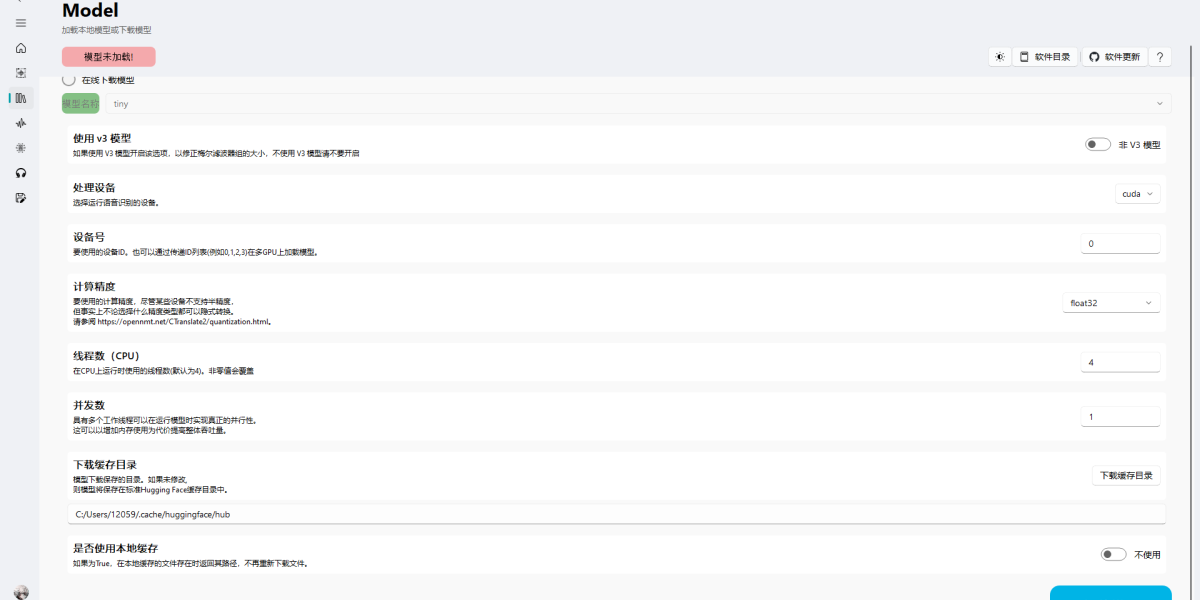Click the cache path text field
Screen dimensions: 1200x600
click(x=616, y=514)
